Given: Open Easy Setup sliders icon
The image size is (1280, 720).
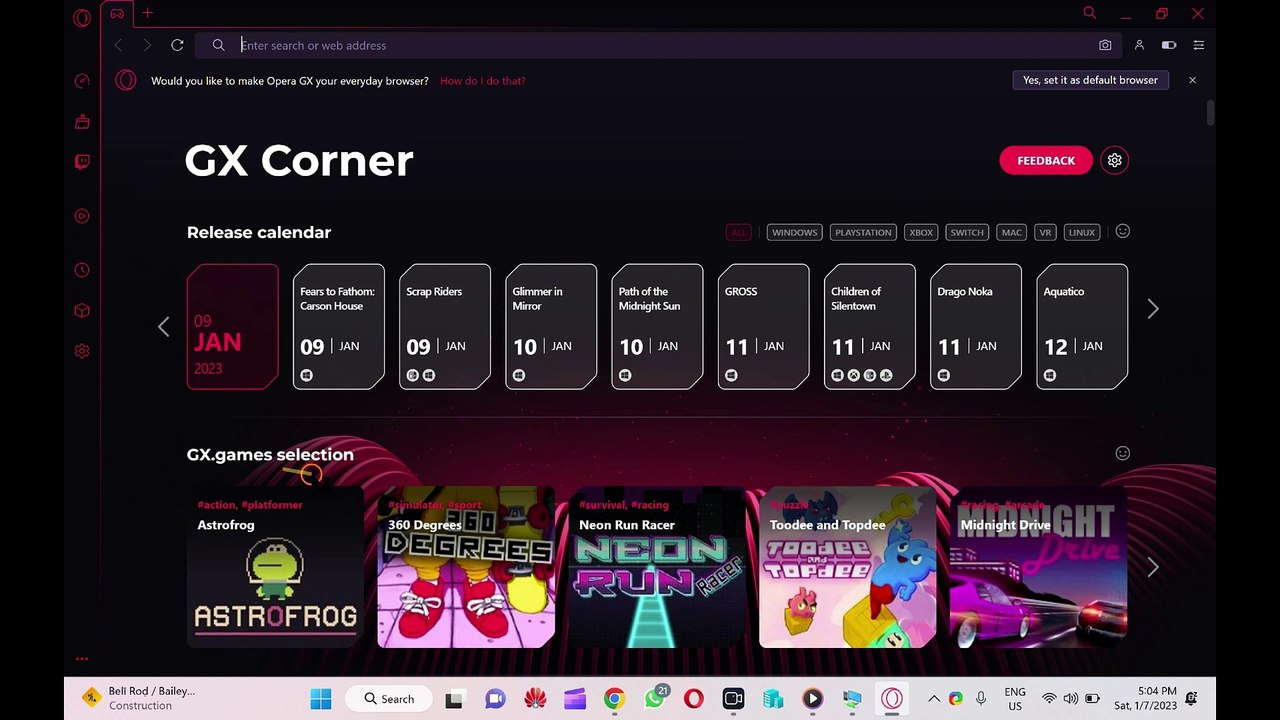Looking at the screenshot, I should [x=1198, y=45].
